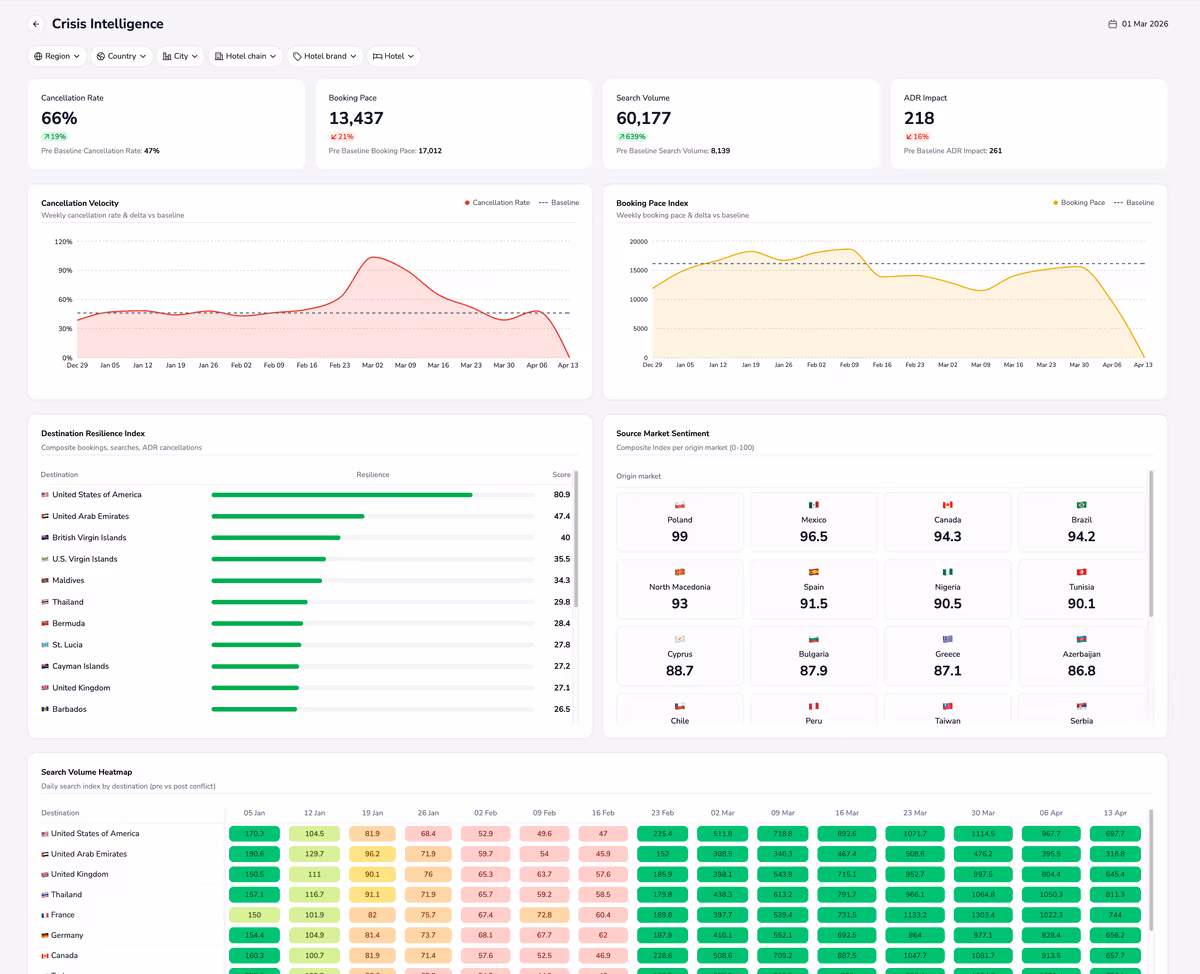Select the Mexico sentiment card score 96.5
1200x974 pixels.
pyautogui.click(x=814, y=522)
